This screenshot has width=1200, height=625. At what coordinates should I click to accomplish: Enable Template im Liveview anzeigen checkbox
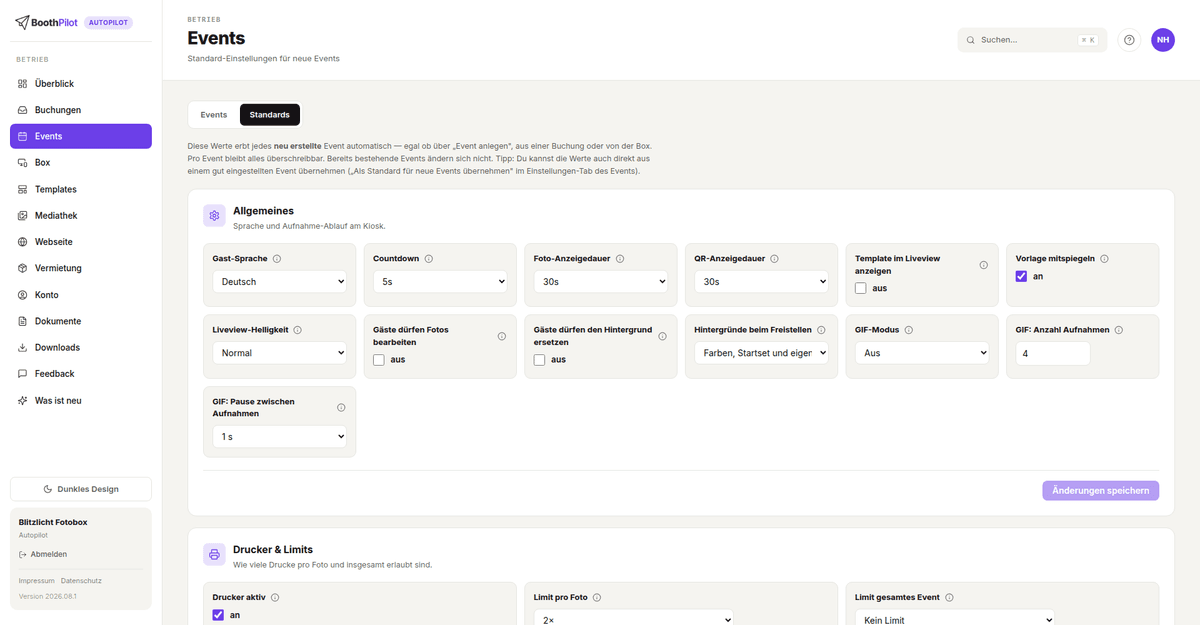point(861,288)
